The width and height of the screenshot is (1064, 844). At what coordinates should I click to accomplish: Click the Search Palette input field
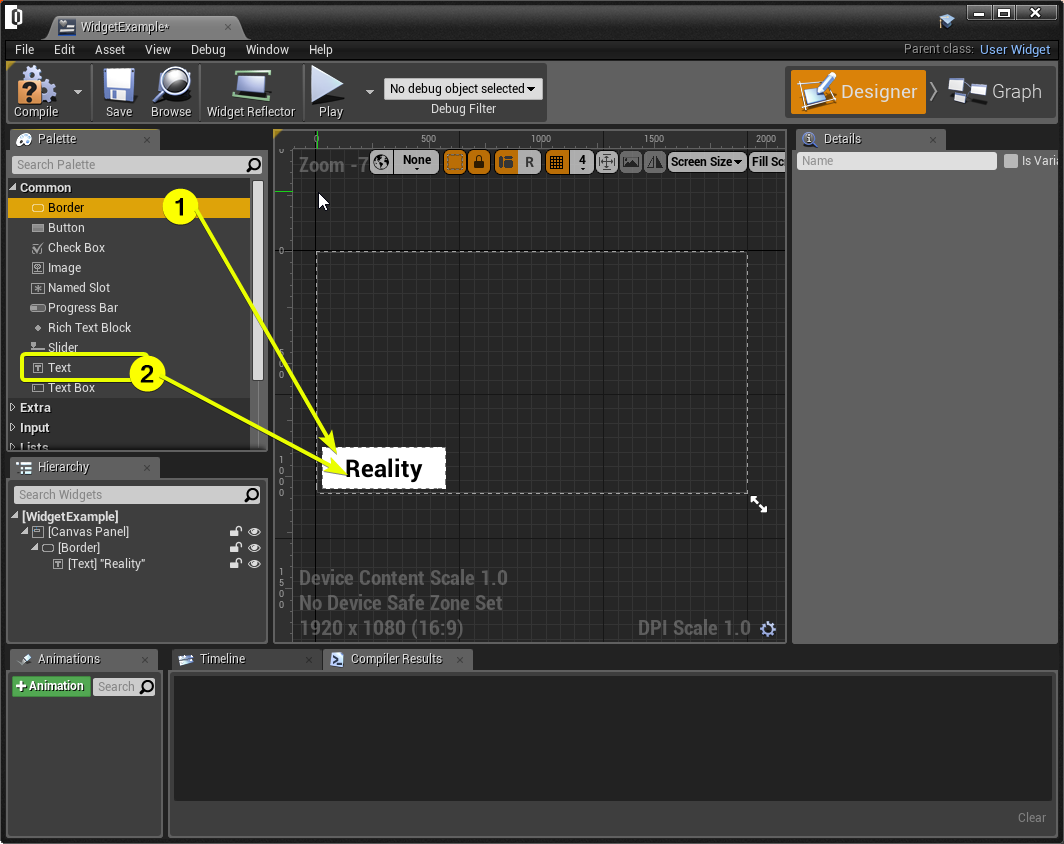point(130,165)
